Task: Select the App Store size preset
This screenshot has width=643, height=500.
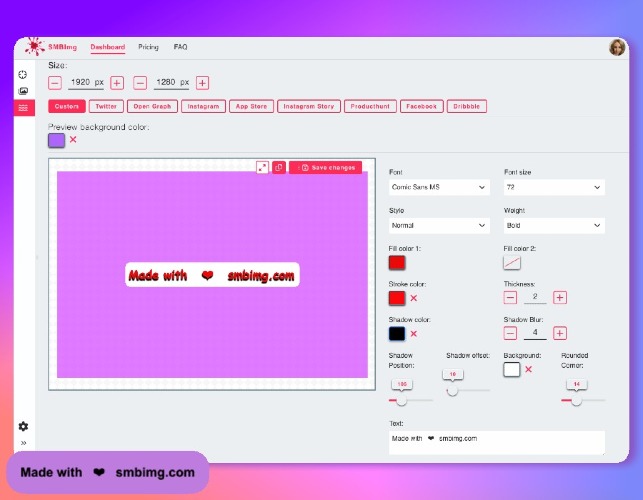Action: pyautogui.click(x=251, y=106)
